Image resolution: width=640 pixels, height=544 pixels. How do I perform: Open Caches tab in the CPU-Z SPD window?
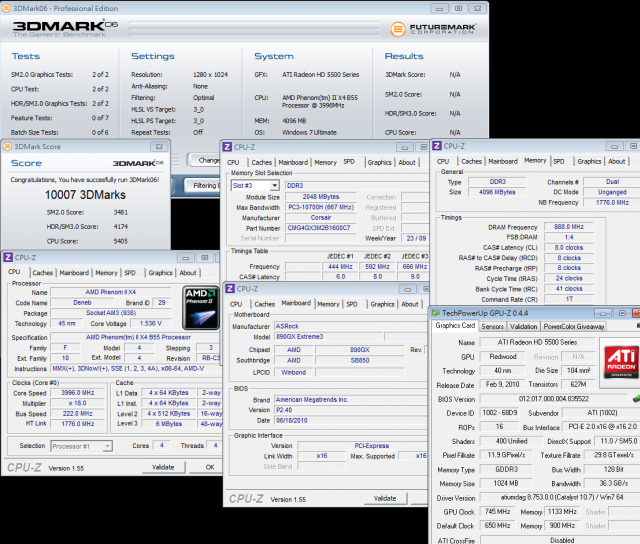coord(262,162)
